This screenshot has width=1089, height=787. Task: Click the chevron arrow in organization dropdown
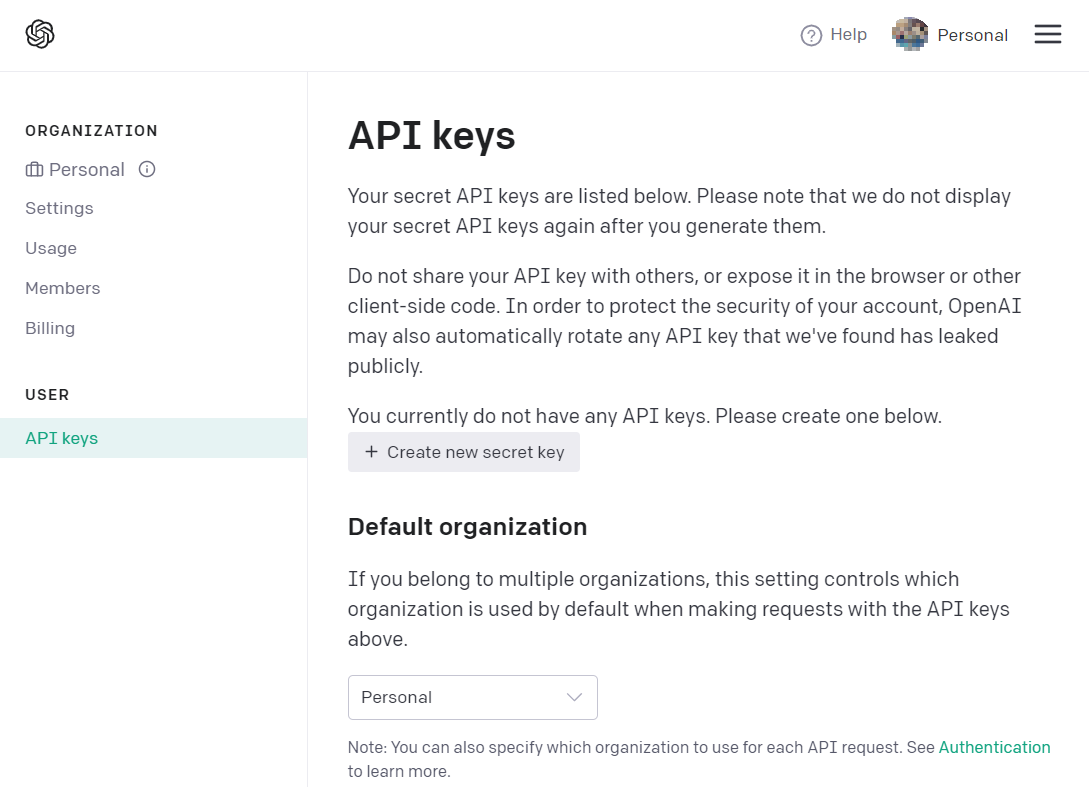tap(574, 697)
